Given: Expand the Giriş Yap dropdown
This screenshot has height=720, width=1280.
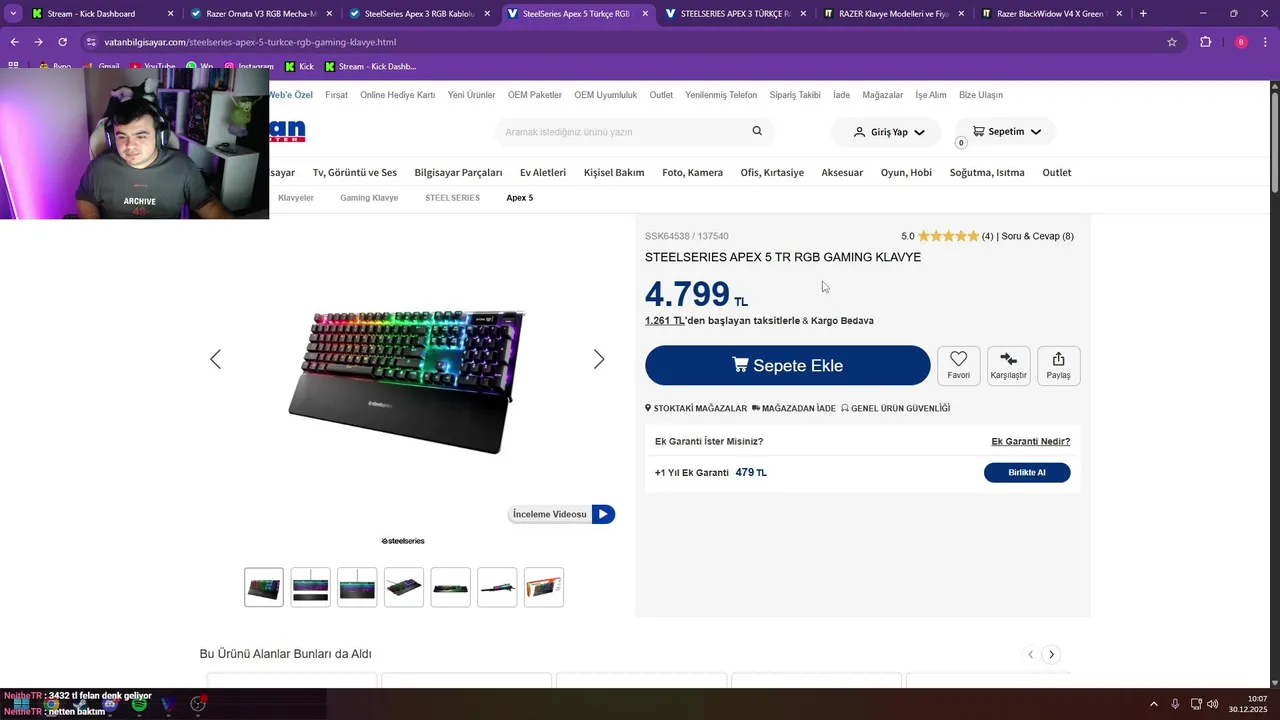Looking at the screenshot, I should point(888,132).
